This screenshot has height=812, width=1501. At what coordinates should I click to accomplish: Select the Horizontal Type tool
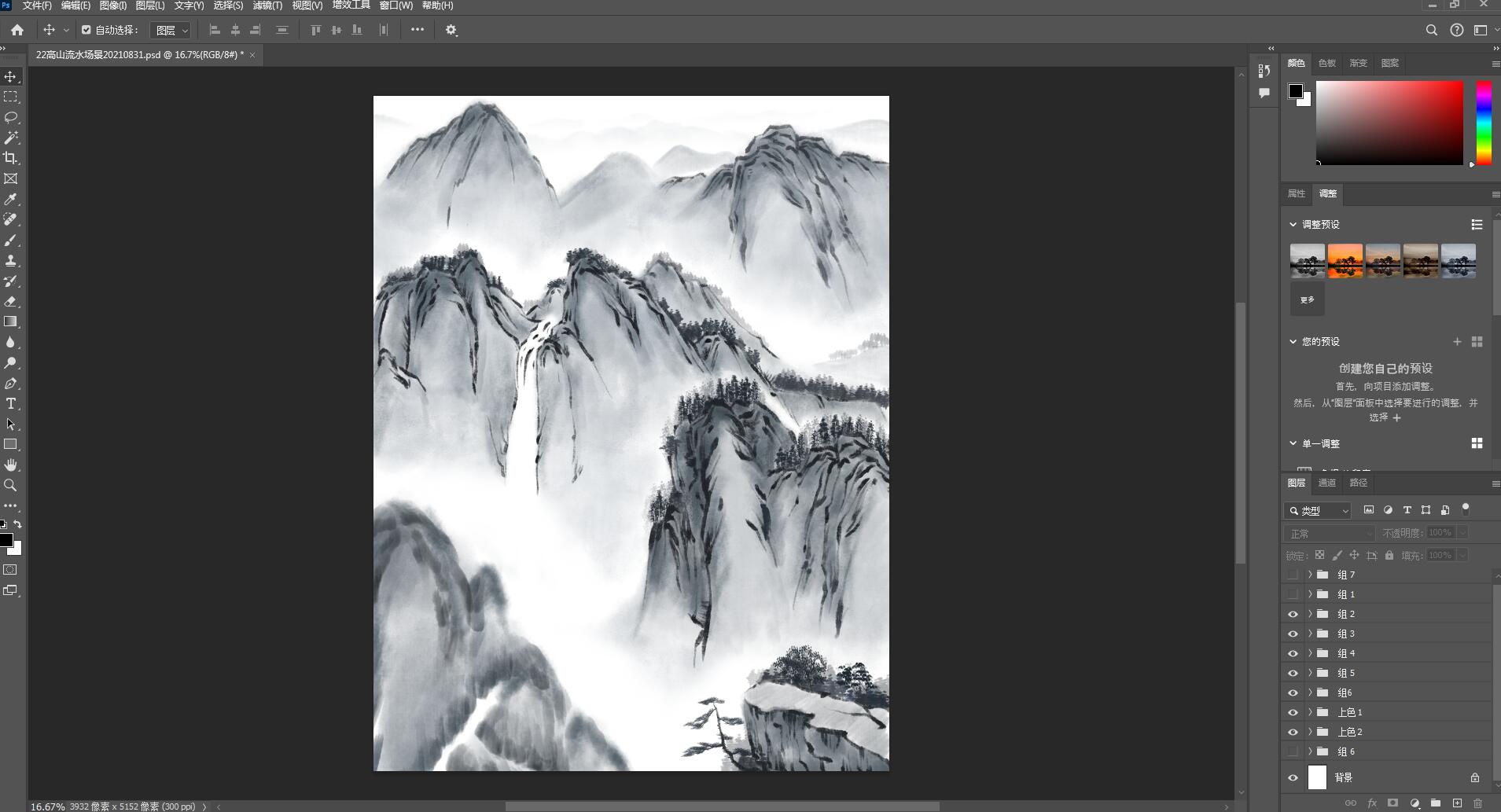(10, 403)
